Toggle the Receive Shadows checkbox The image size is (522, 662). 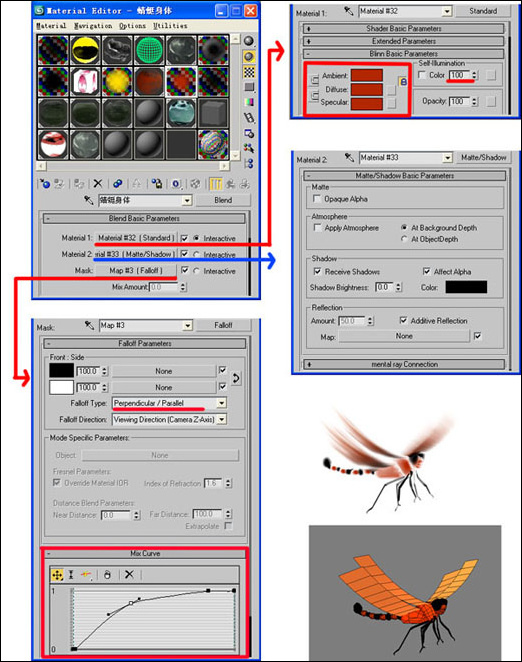317,271
